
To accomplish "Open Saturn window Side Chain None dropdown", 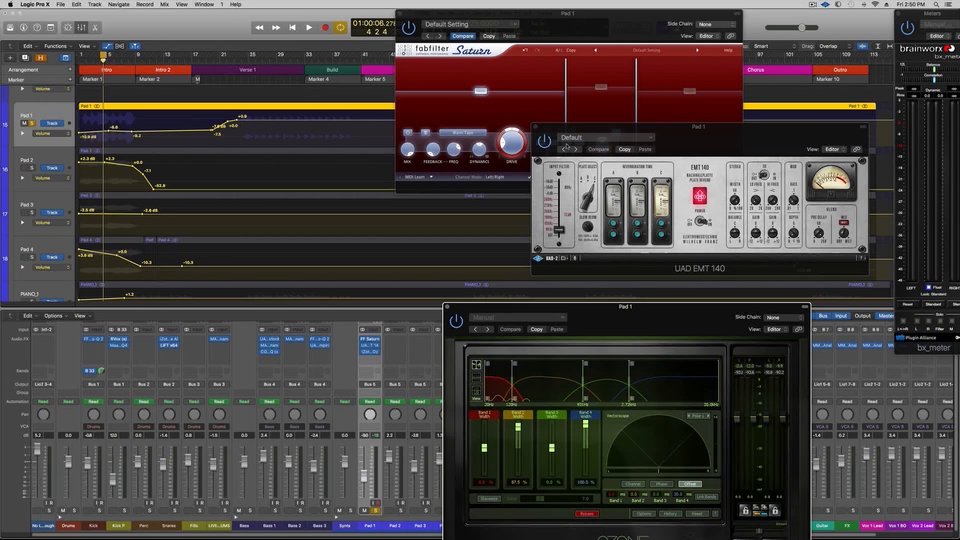I will (716, 24).
